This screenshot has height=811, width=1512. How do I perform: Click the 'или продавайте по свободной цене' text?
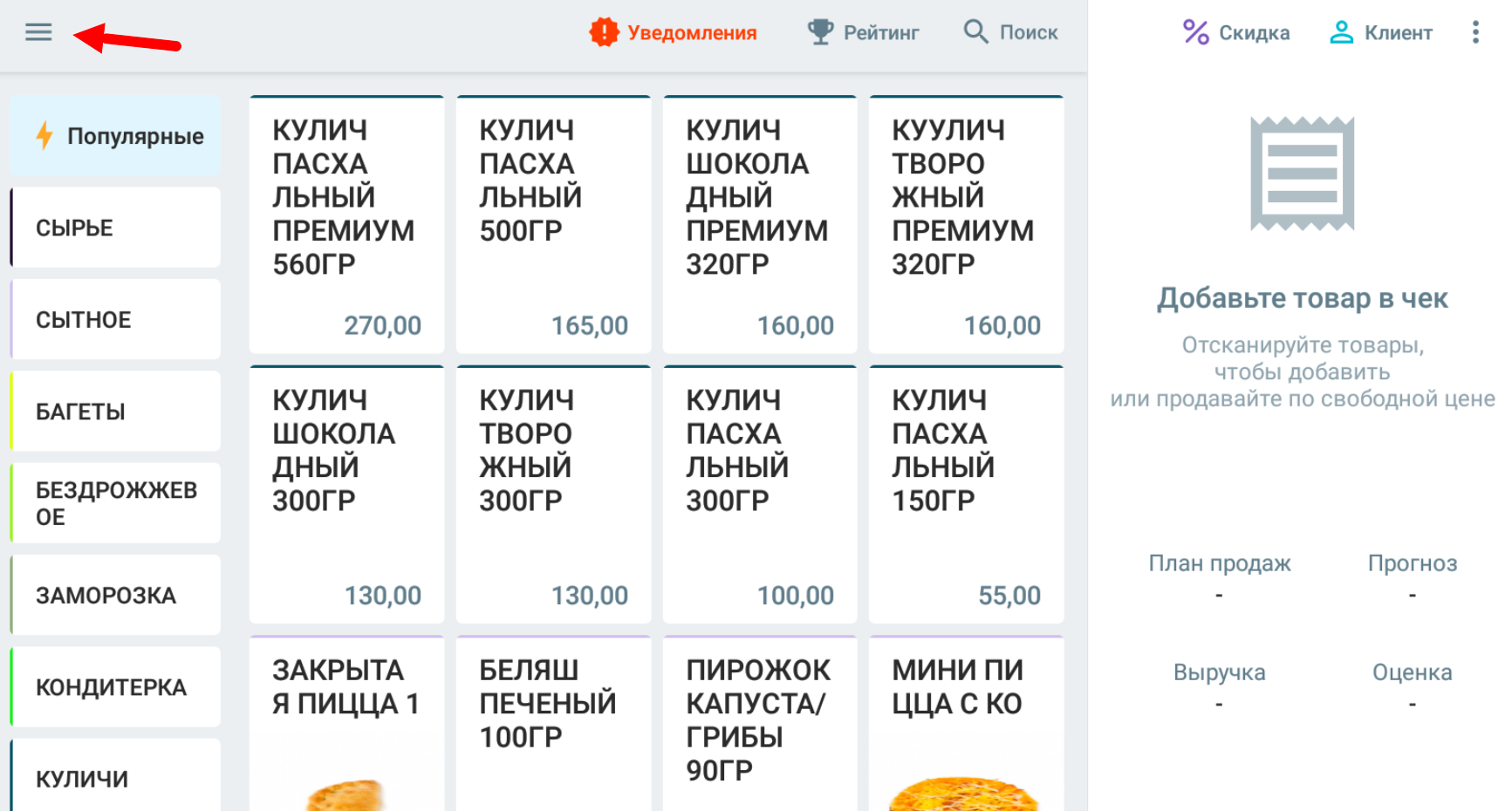click(1302, 399)
